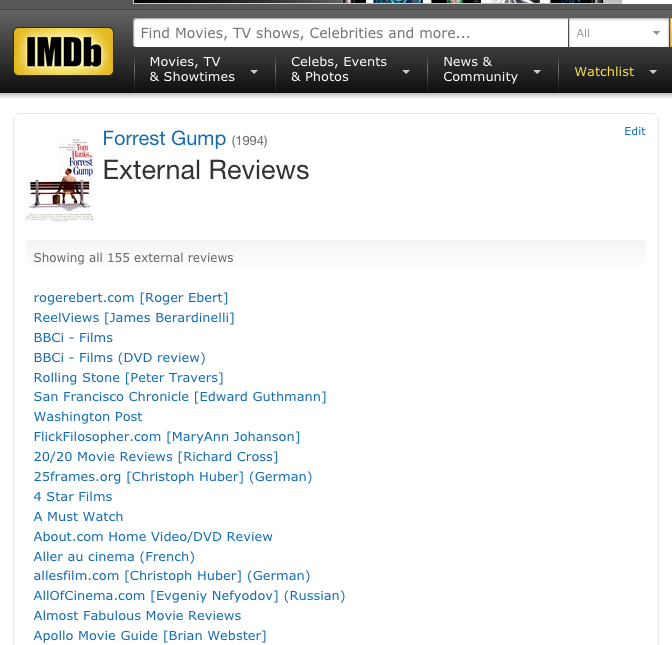The image size is (672, 645).
Task: Open the AllOfCinema.com [Evgeniy Nefyodov] review
Action: click(x=189, y=596)
